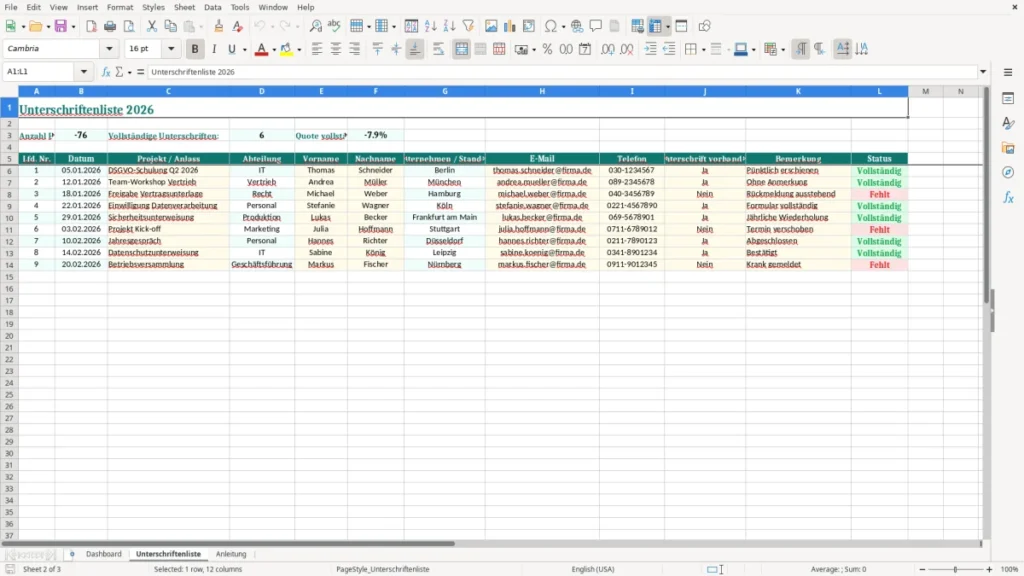Image resolution: width=1024 pixels, height=576 pixels.
Task: Click zoom in plus button
Action: pos(989,569)
